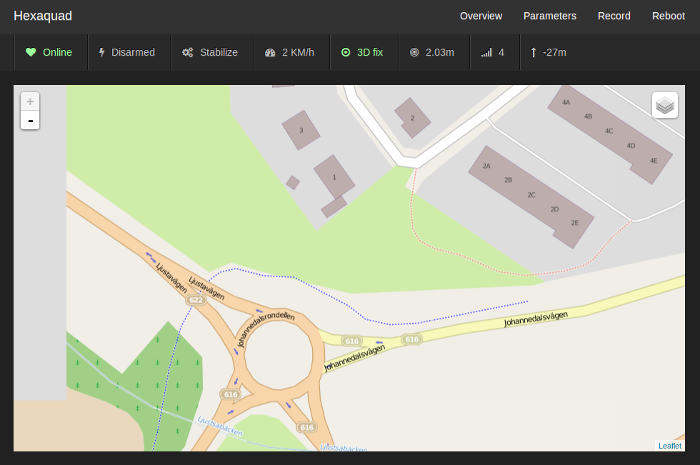700x465 pixels.
Task: Click the Online status text
Action: point(57,52)
